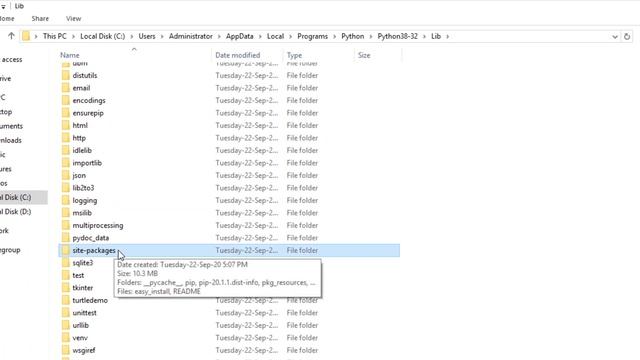This screenshot has width=640, height=360.
Task: Select the http folder icon
Action: pos(66,138)
